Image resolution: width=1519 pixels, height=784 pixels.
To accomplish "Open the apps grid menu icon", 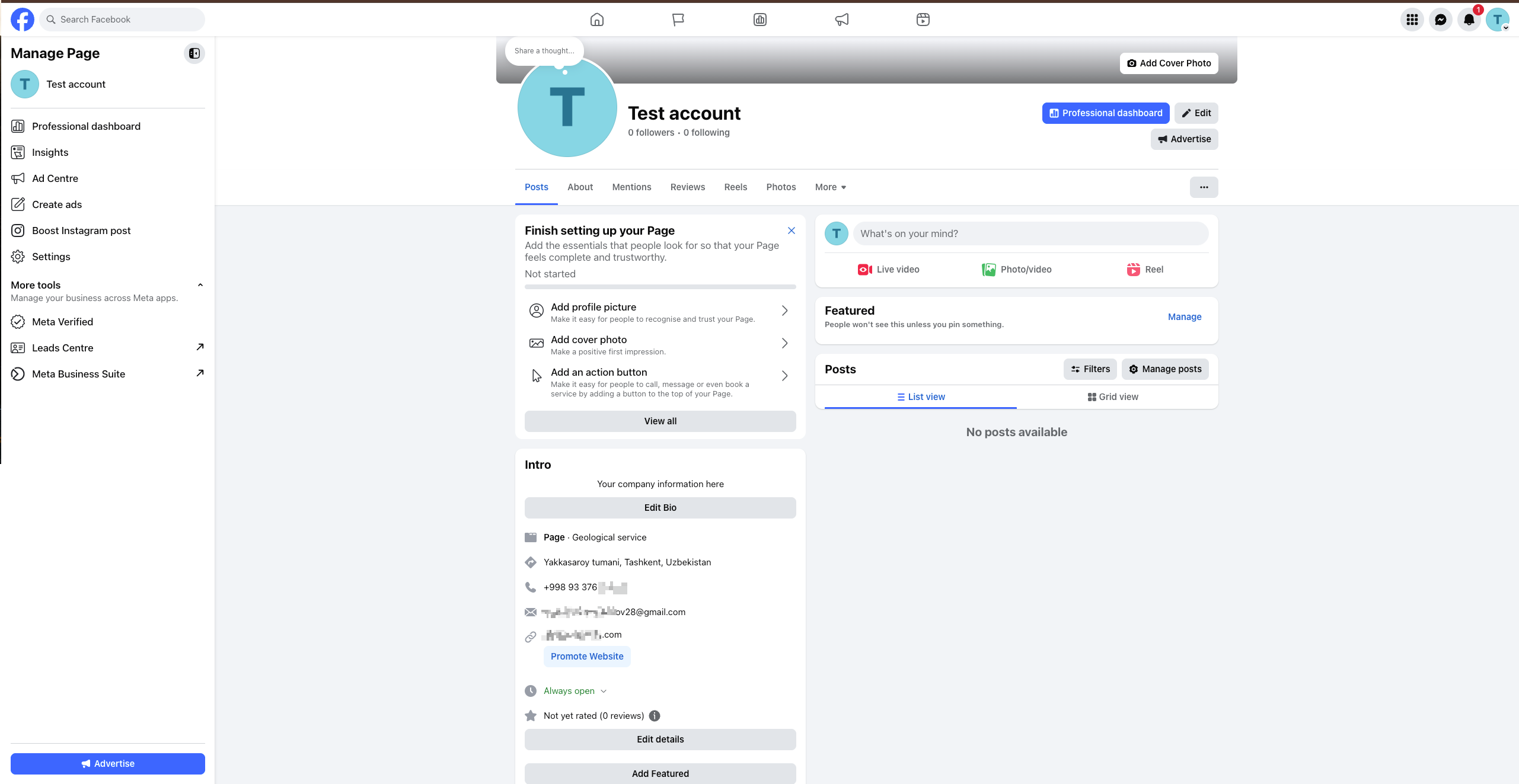I will click(1412, 20).
